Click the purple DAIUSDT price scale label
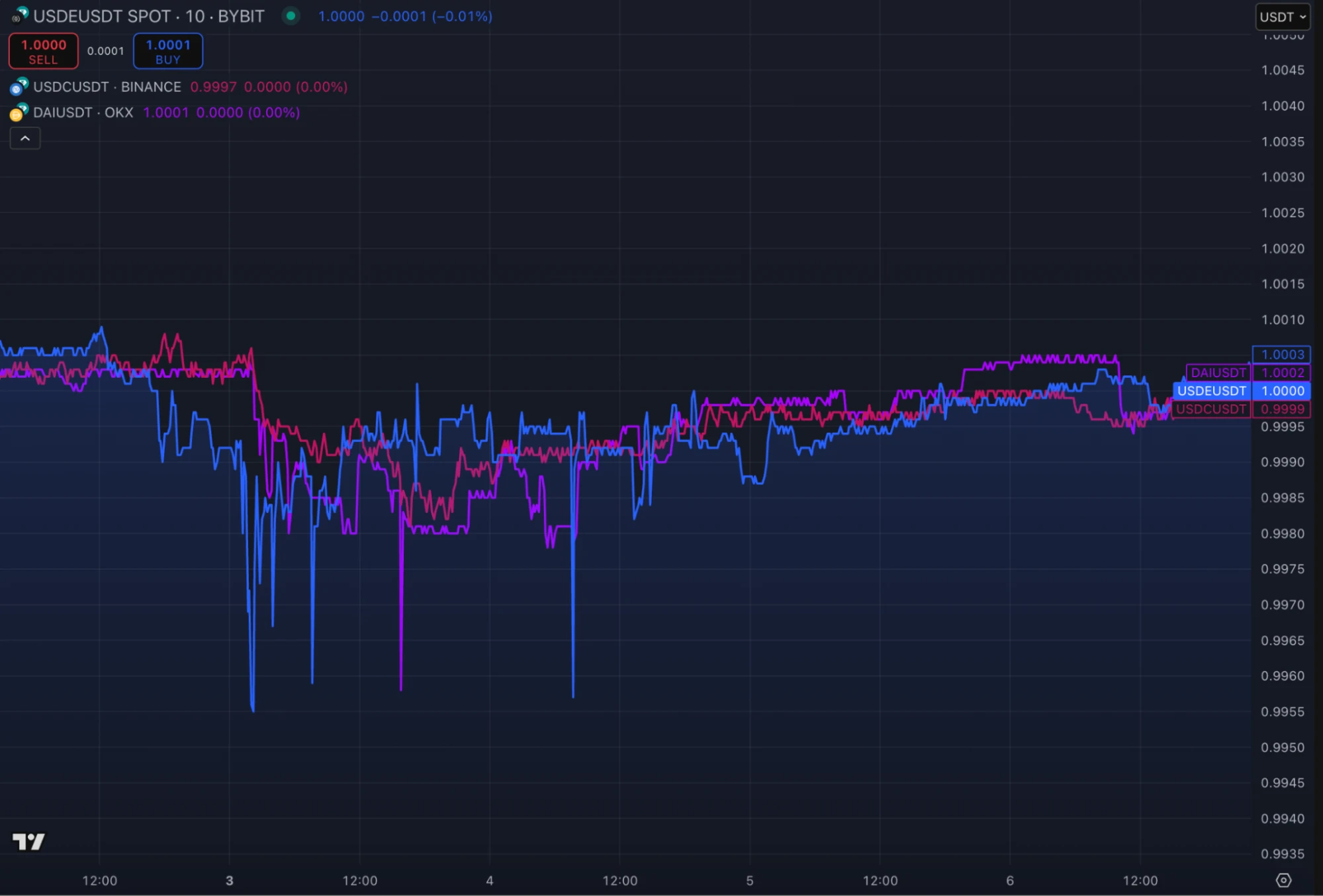 (x=1218, y=373)
